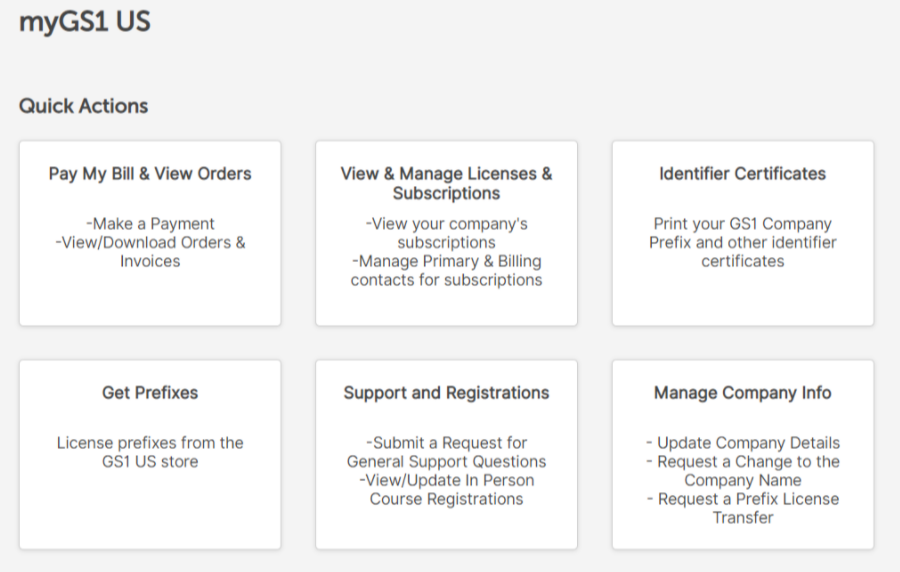Click Manage Primary & Billing contacts text
The image size is (900, 572).
[447, 271]
